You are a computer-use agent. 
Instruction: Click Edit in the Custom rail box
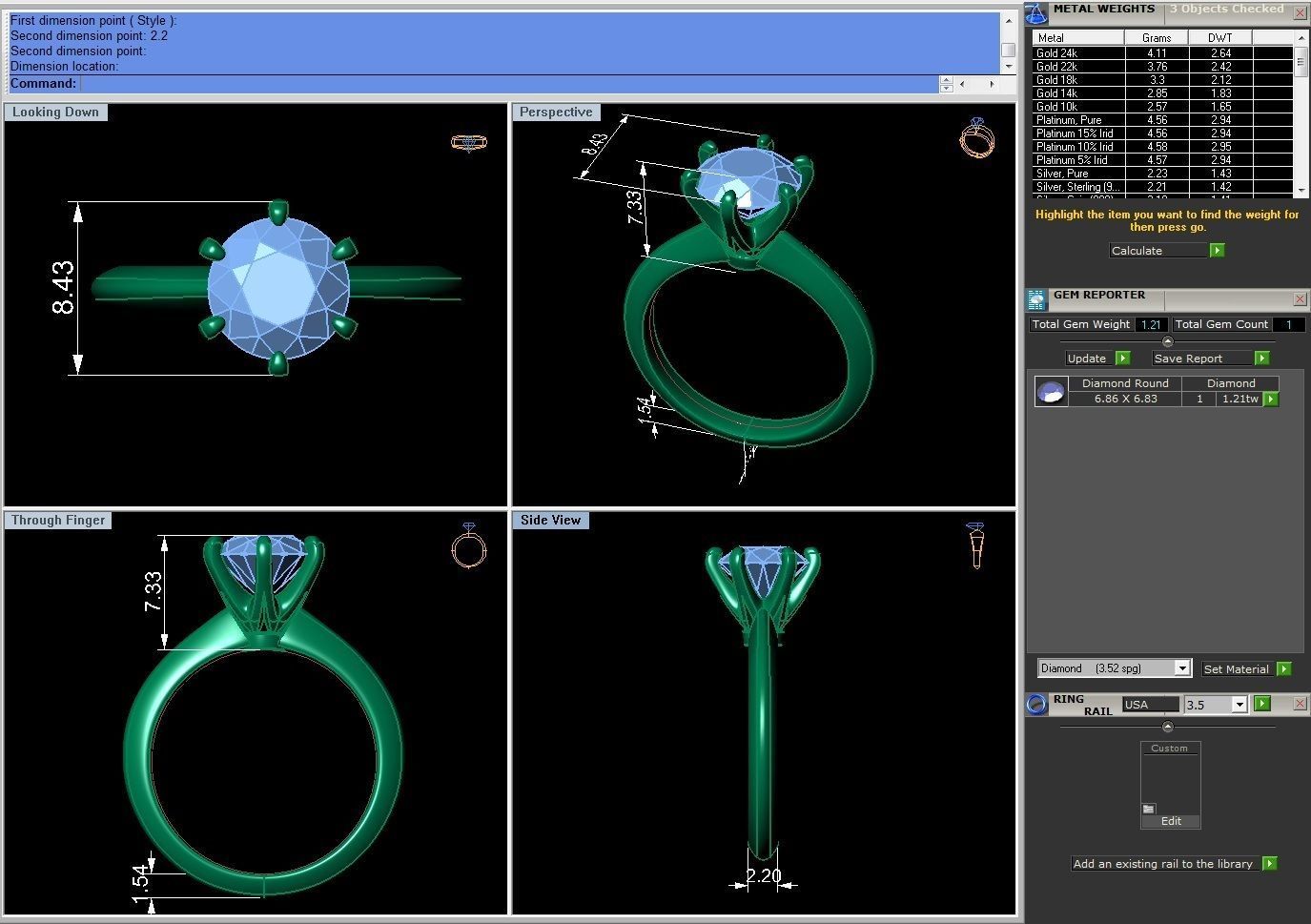point(1171,821)
